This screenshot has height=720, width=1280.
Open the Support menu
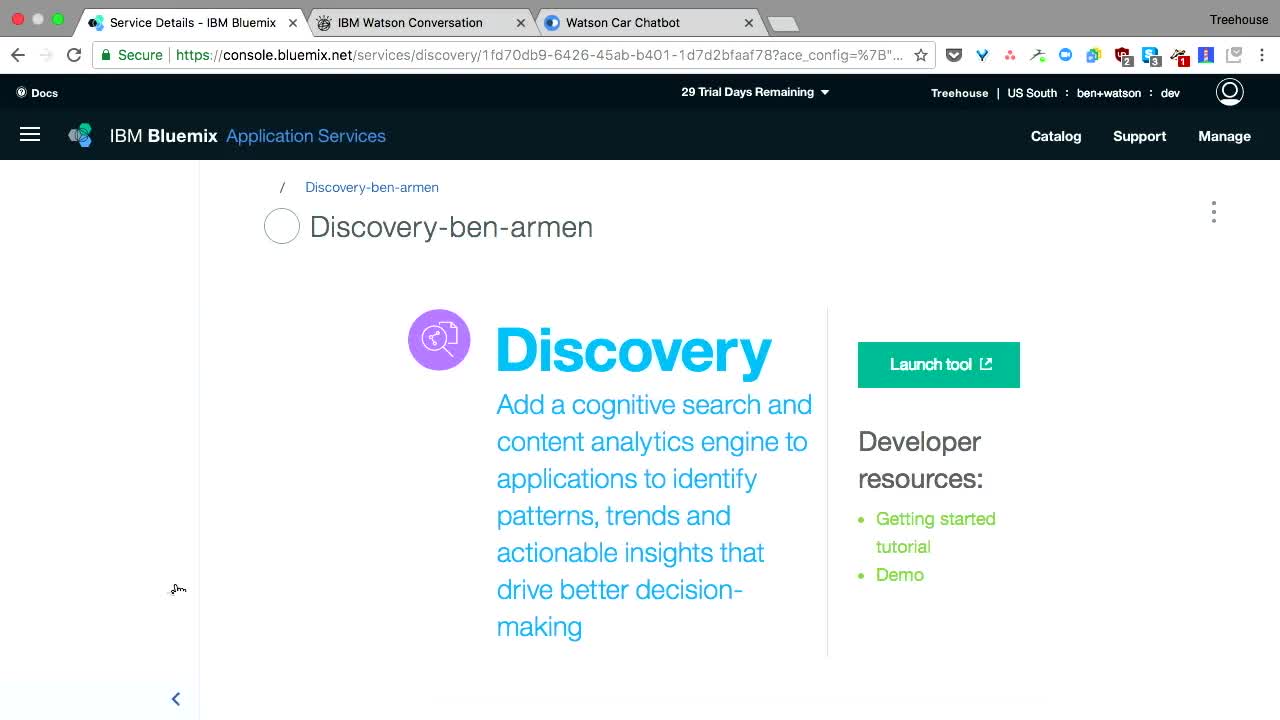(x=1139, y=136)
